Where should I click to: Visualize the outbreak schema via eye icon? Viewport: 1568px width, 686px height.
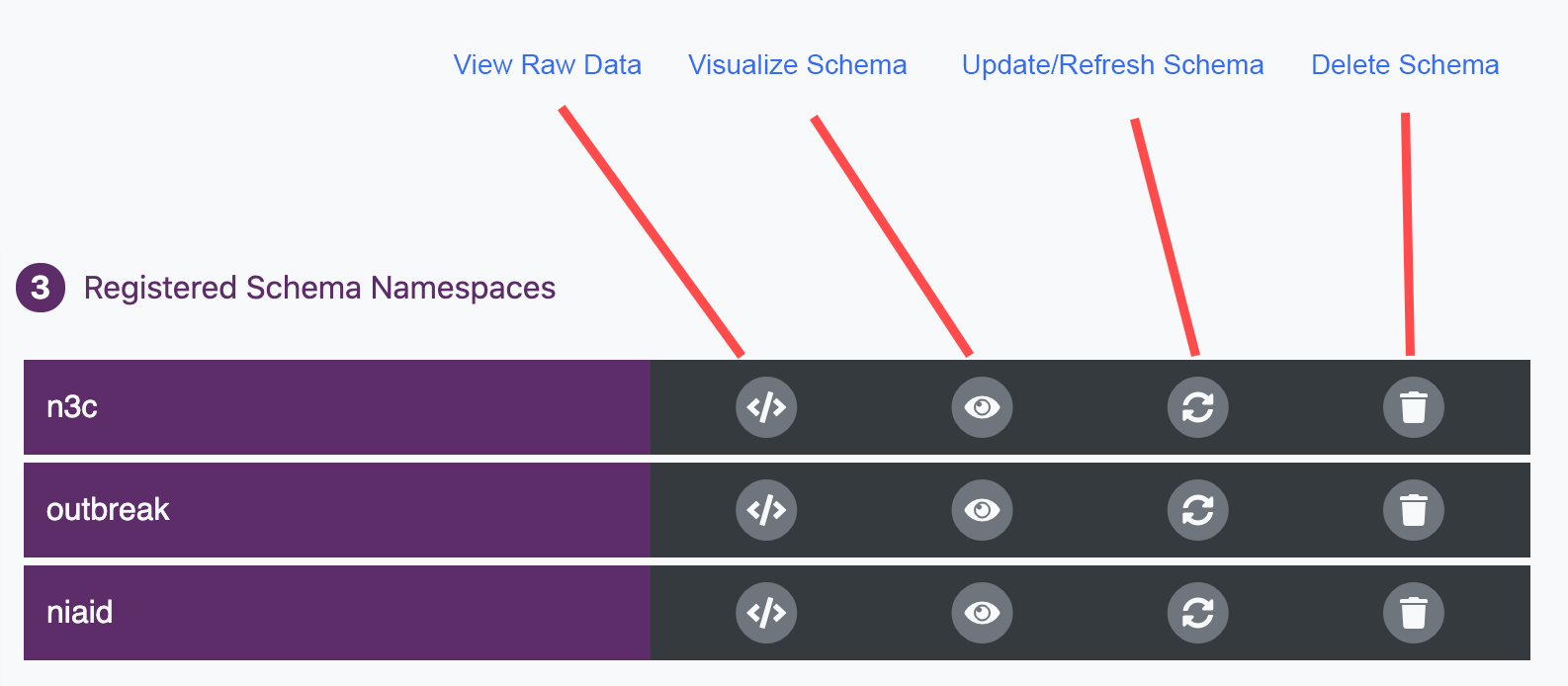(982, 510)
